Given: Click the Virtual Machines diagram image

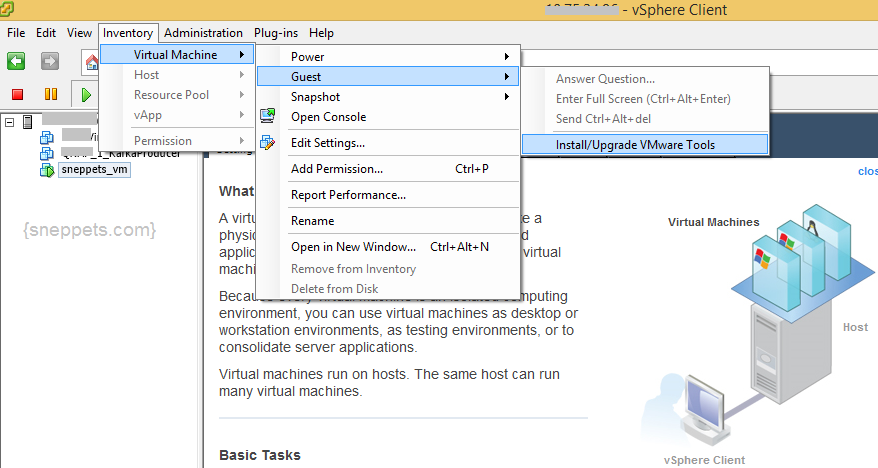Looking at the screenshot, I should coord(803,262).
